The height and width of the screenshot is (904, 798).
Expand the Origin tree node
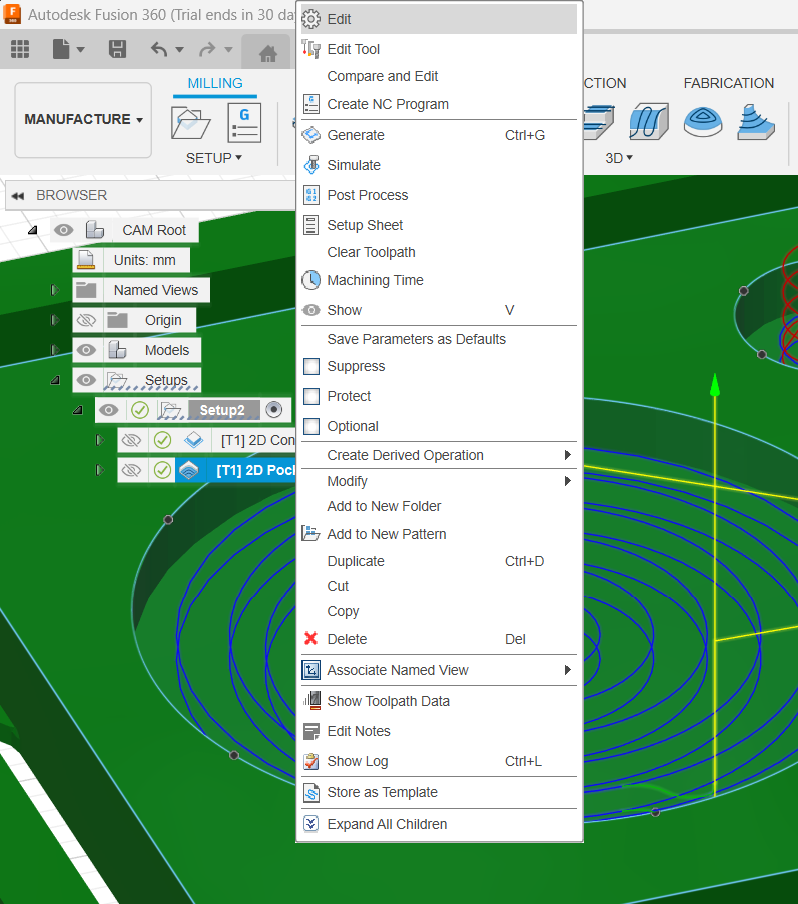point(55,320)
